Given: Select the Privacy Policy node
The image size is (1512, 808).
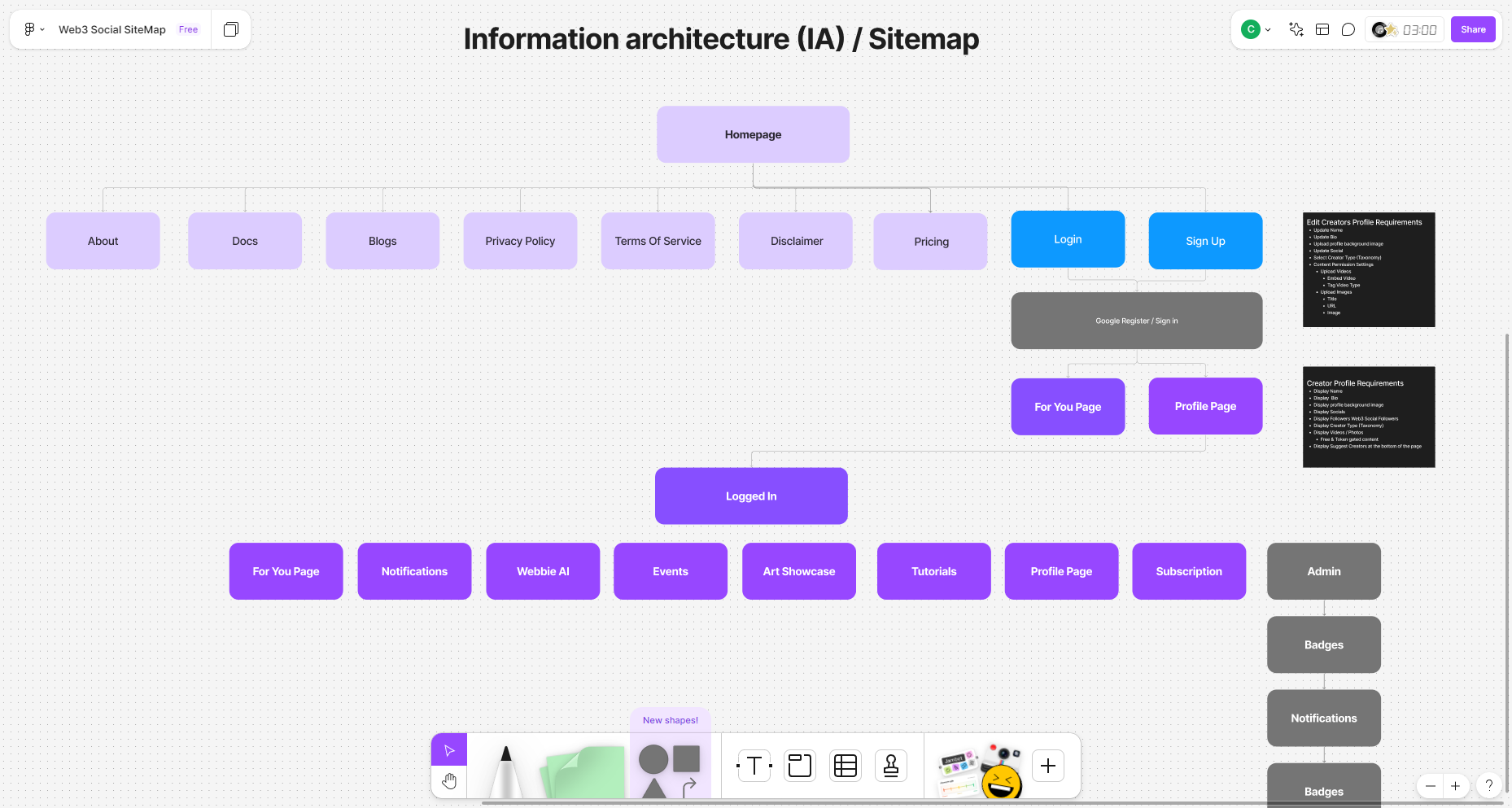Looking at the screenshot, I should [x=520, y=241].
